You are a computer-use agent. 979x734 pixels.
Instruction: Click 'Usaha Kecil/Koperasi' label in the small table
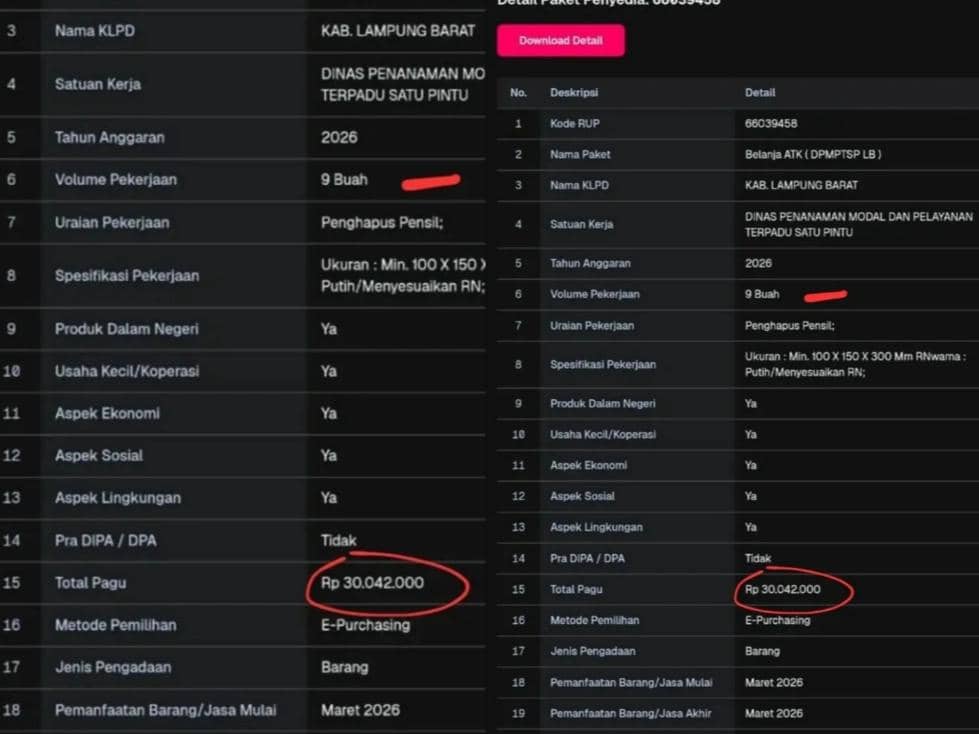(603, 434)
